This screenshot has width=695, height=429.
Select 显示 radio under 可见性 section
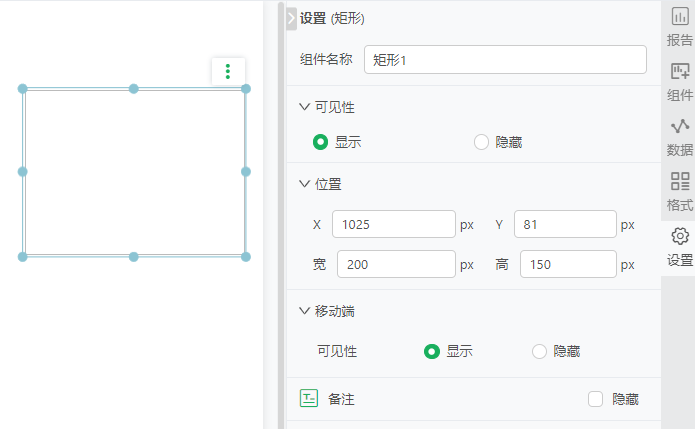321,142
